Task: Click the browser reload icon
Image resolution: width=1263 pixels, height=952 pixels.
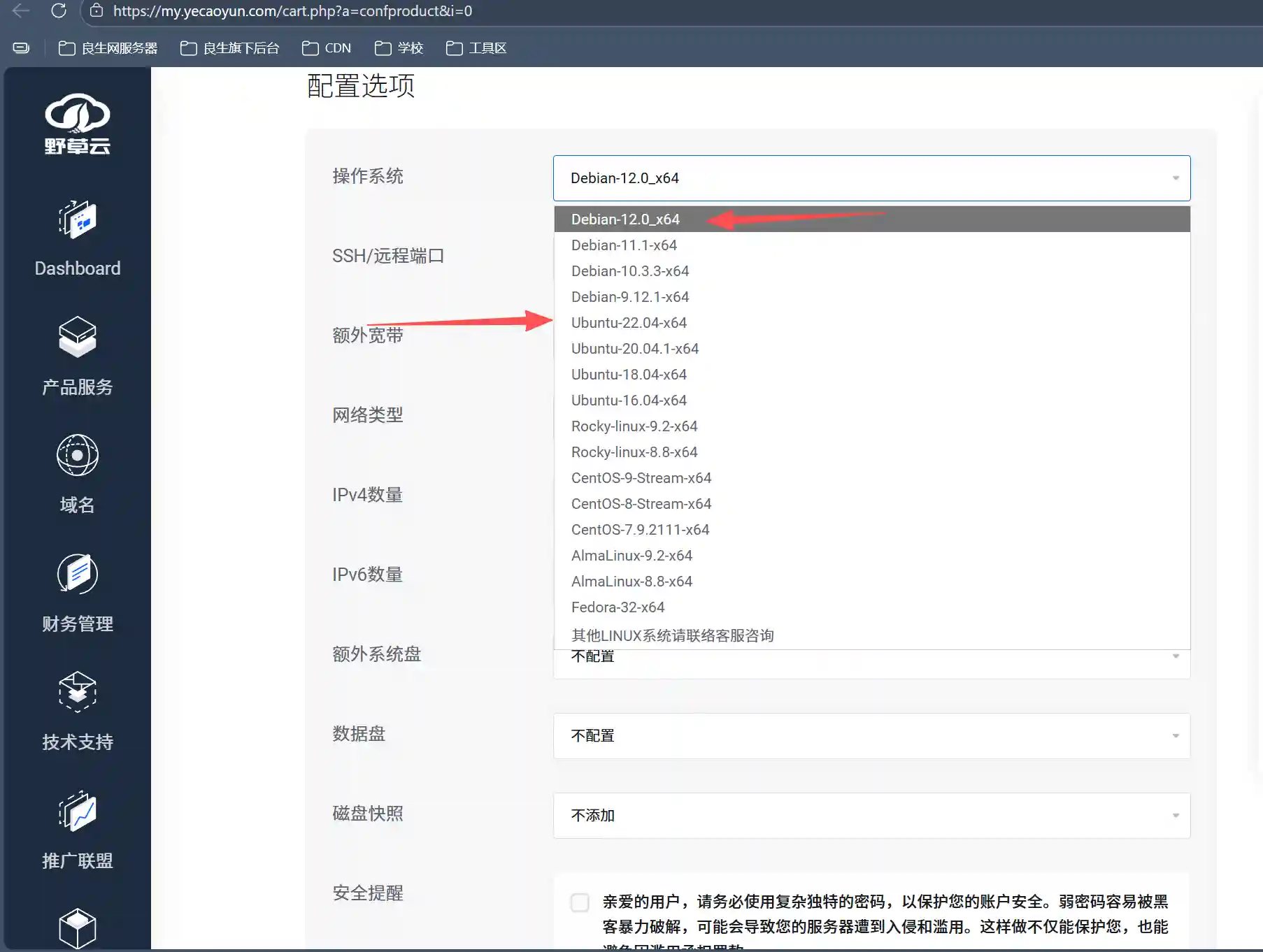Action: [59, 10]
